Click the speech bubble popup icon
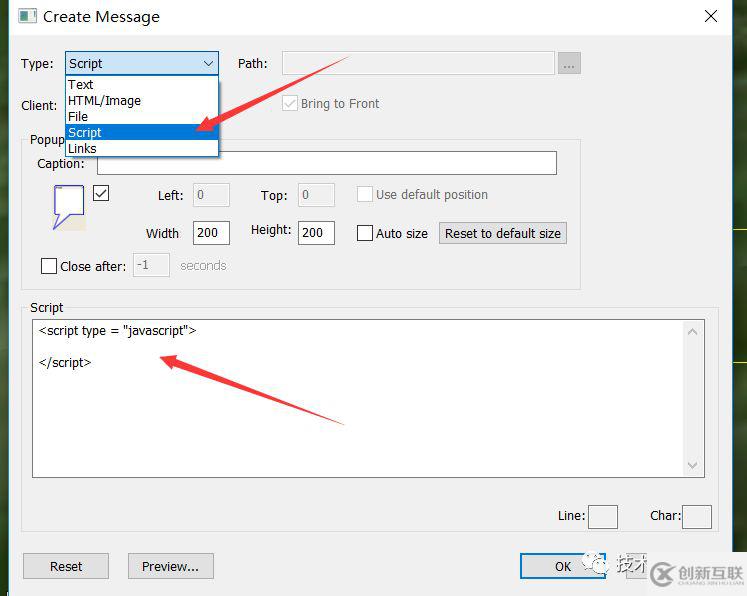The width and height of the screenshot is (747, 596). click(x=69, y=207)
